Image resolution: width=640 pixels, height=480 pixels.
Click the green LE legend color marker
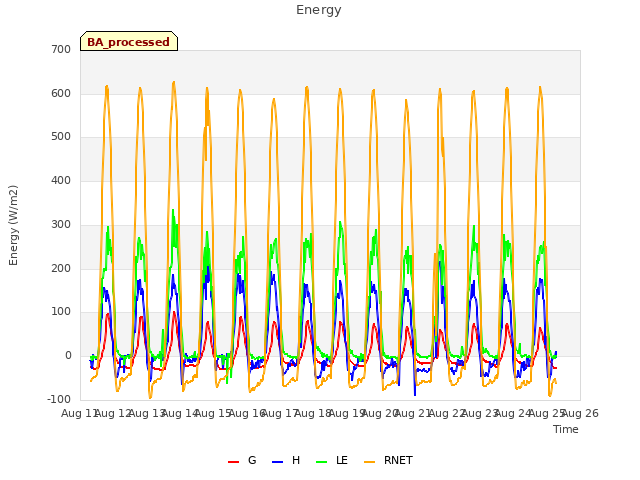click(x=322, y=462)
